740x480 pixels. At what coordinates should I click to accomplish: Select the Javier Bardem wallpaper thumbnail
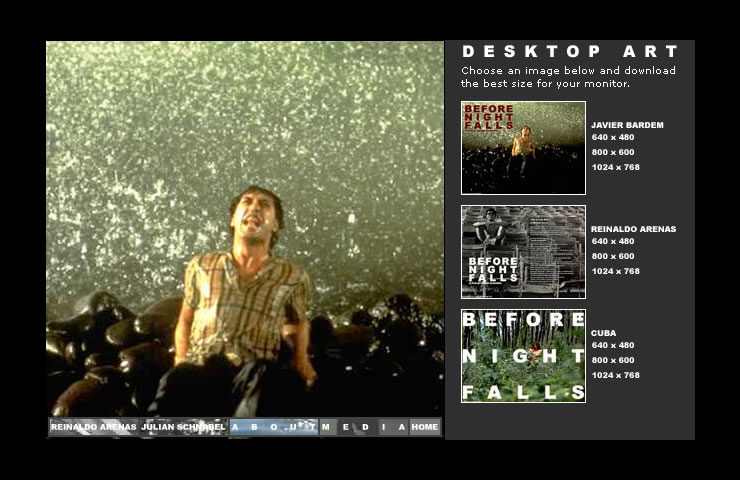tap(523, 148)
